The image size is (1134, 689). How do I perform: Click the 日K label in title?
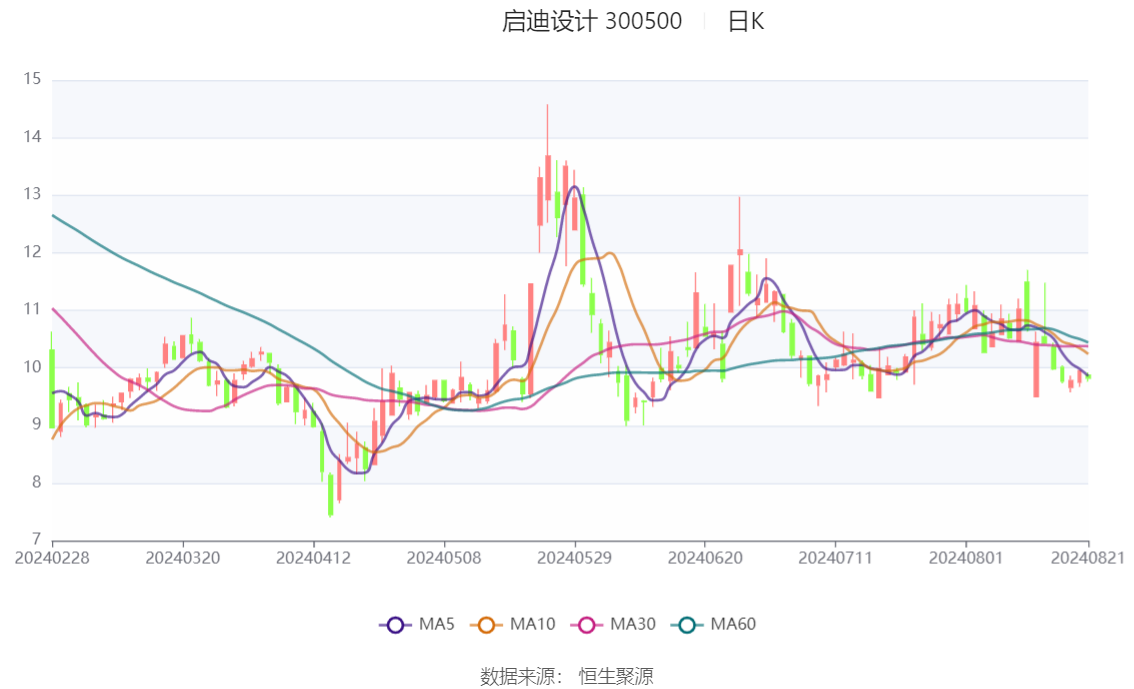(746, 22)
